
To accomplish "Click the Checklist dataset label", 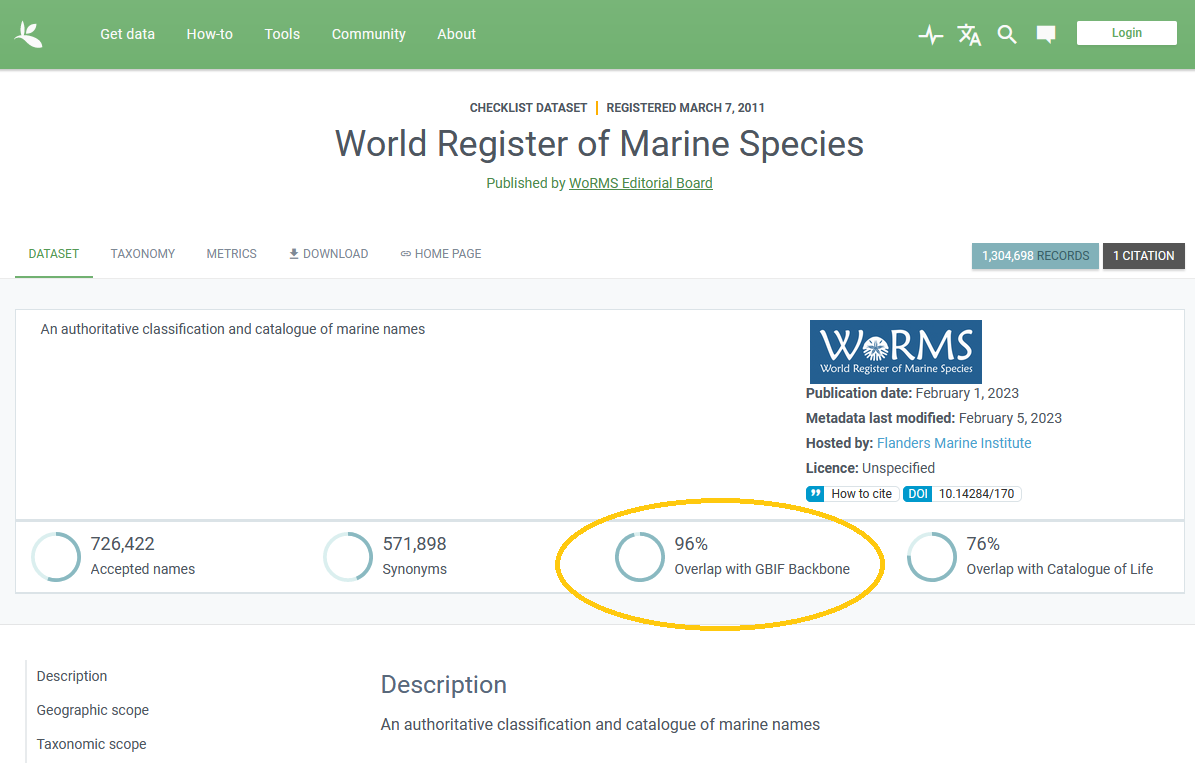I will (x=528, y=107).
